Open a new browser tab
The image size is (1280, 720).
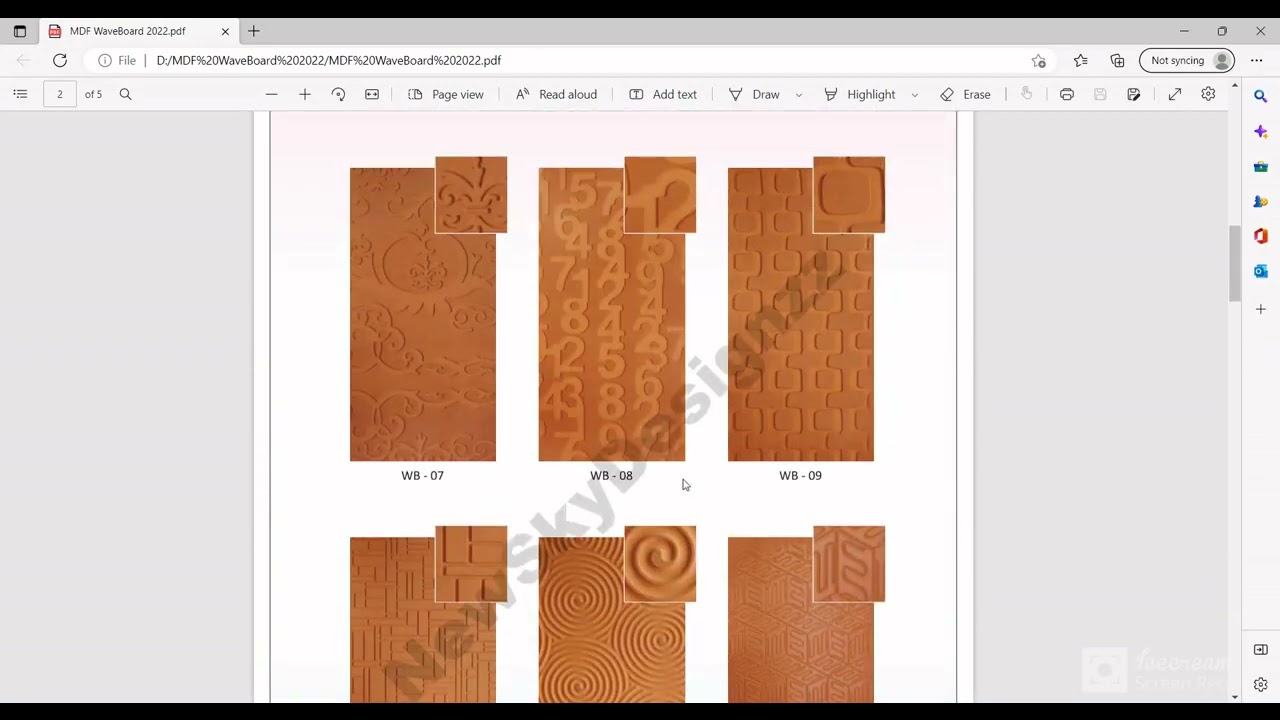tap(254, 31)
